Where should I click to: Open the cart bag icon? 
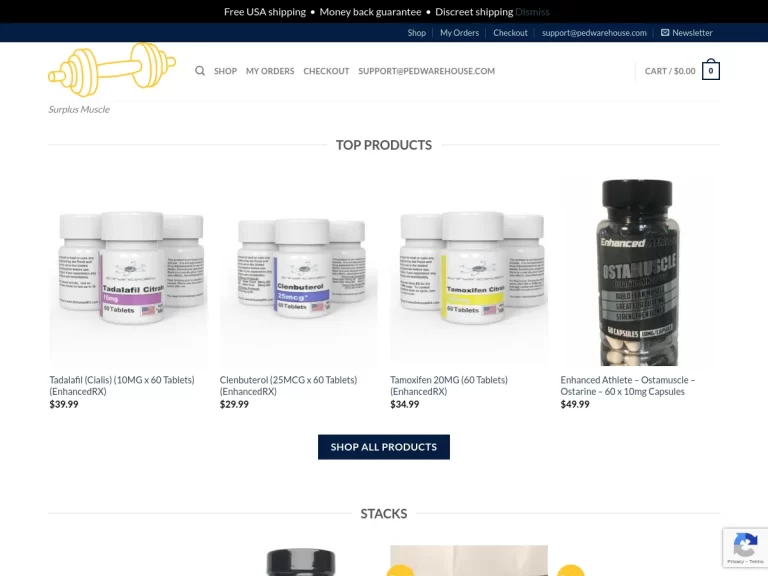click(x=711, y=70)
